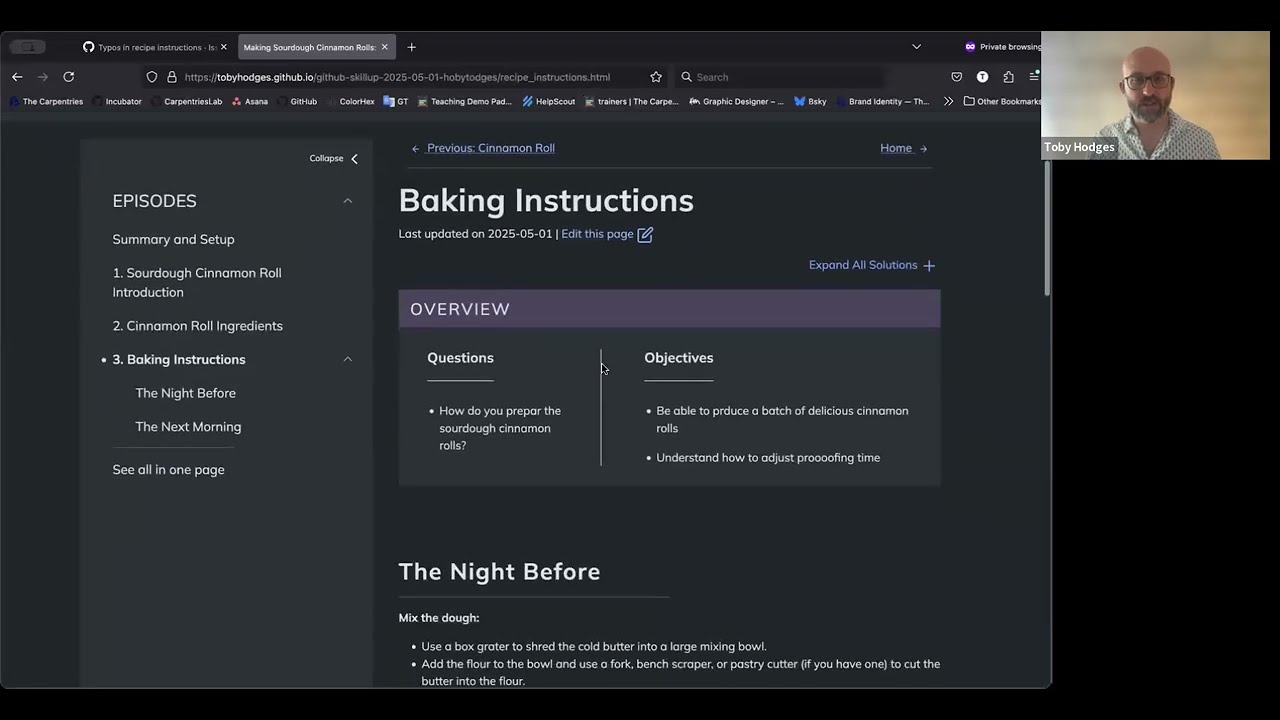Screen dimensions: 1280x720
Task: Open Sourdough Cinnamon Roll Introduction episode
Action: pyautogui.click(x=197, y=282)
